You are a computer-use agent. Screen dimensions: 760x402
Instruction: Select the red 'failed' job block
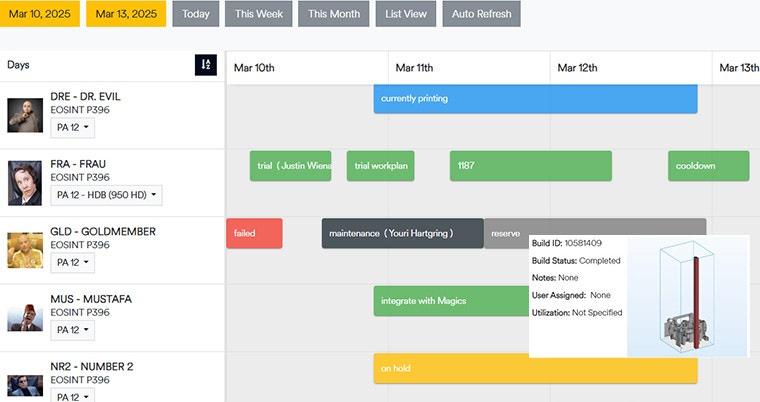(x=254, y=233)
